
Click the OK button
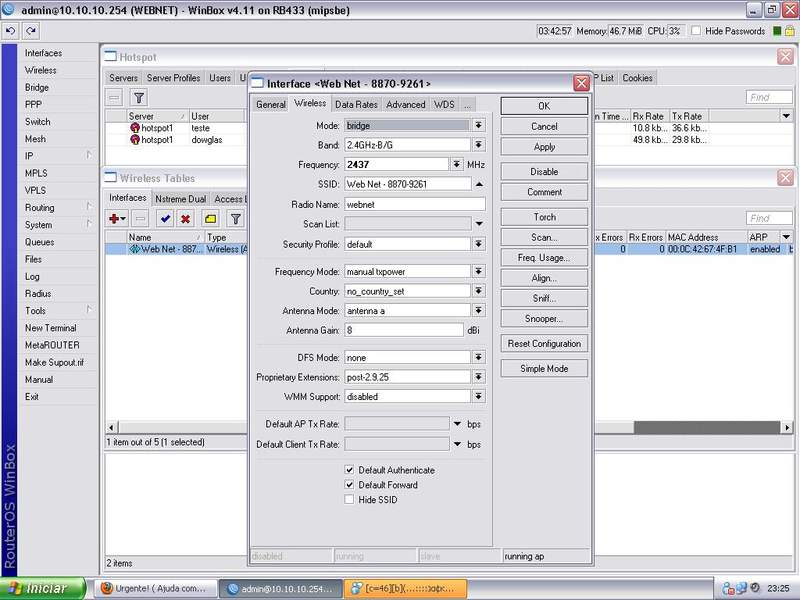point(544,106)
